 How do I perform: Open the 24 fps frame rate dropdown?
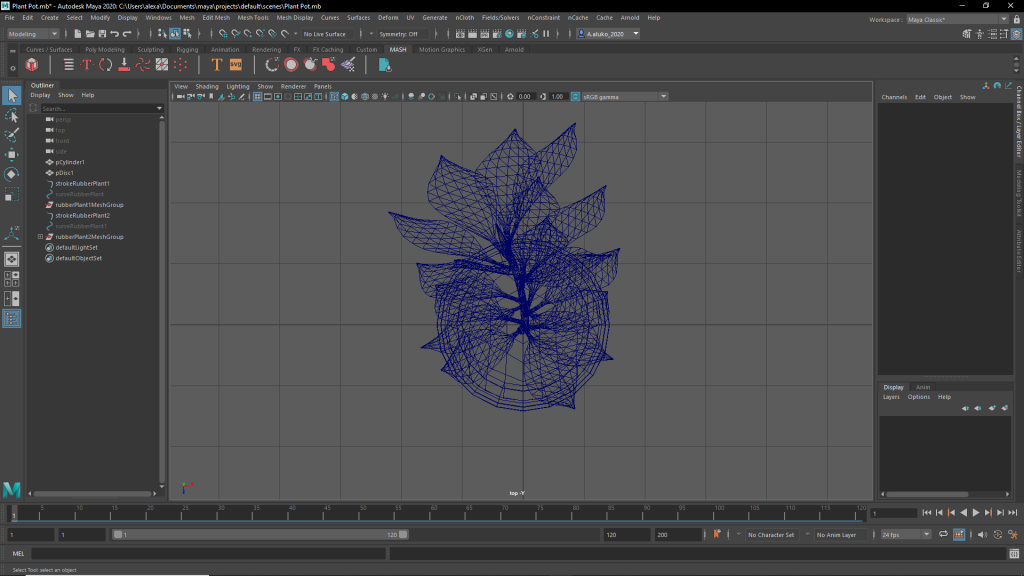[905, 535]
